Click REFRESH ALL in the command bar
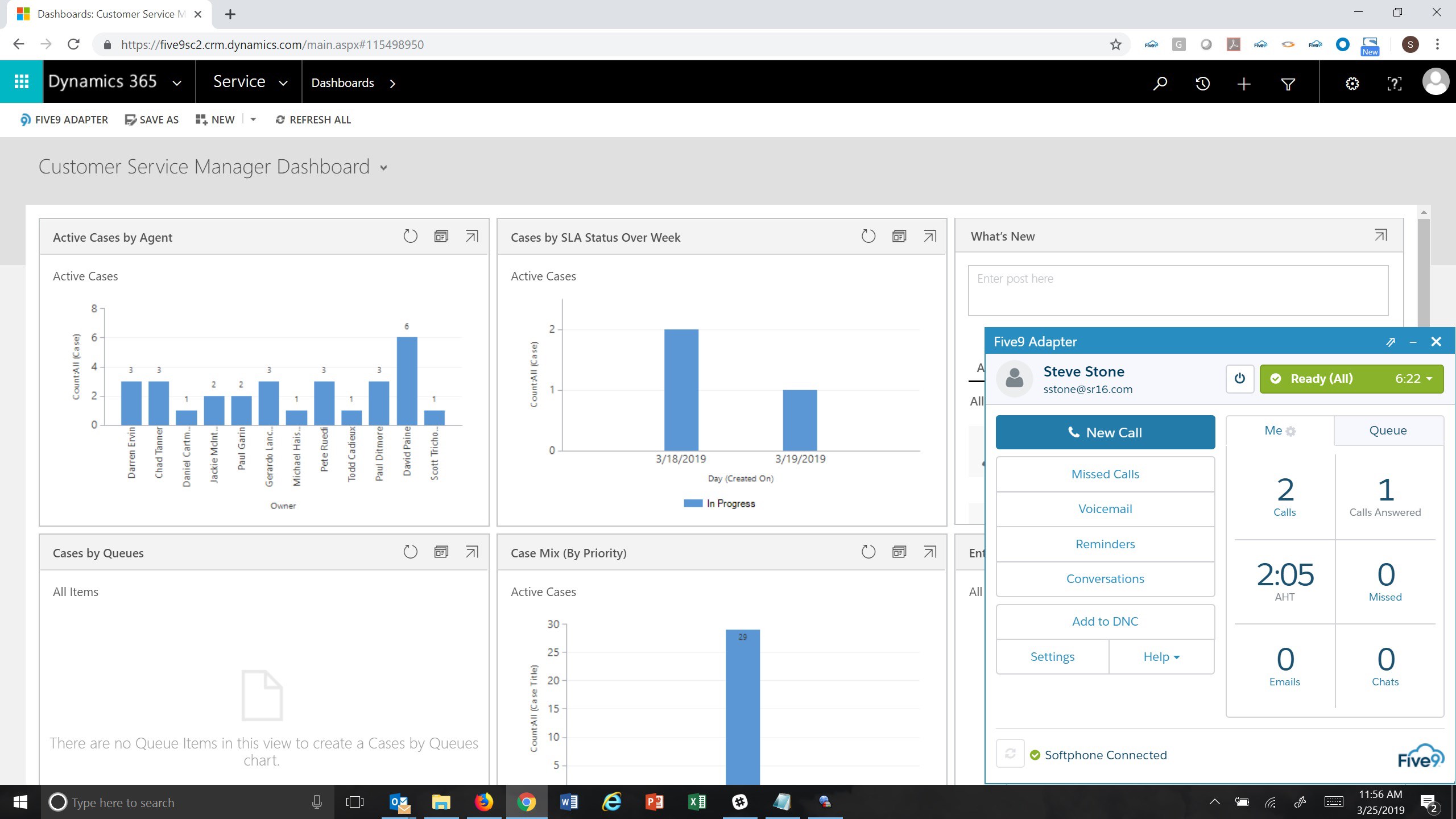The width and height of the screenshot is (1456, 819). click(313, 119)
